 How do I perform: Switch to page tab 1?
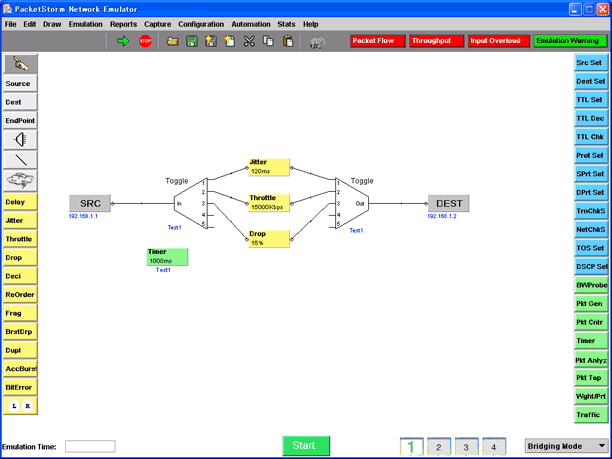[x=412, y=447]
